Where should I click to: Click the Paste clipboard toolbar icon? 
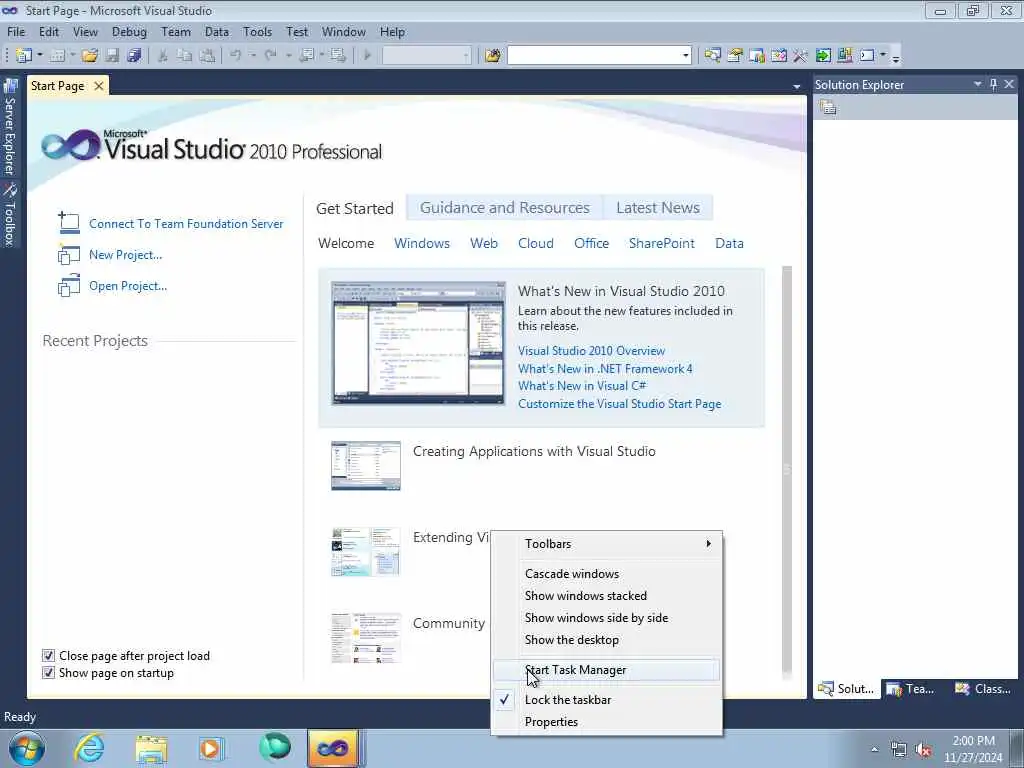207,56
